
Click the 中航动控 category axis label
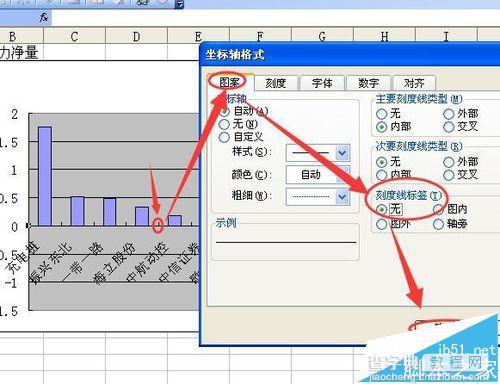(x=147, y=262)
